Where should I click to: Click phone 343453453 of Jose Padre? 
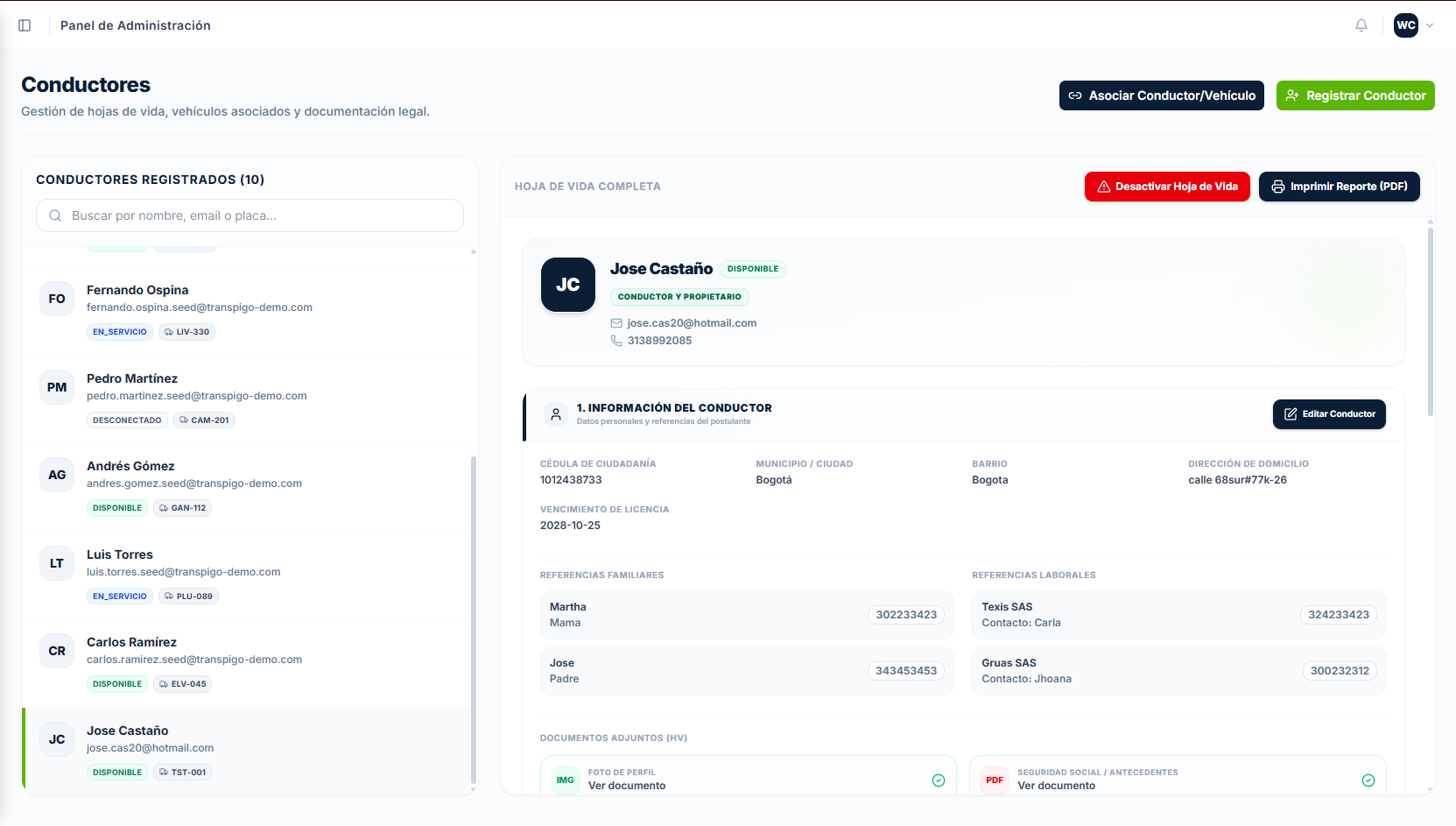906,671
